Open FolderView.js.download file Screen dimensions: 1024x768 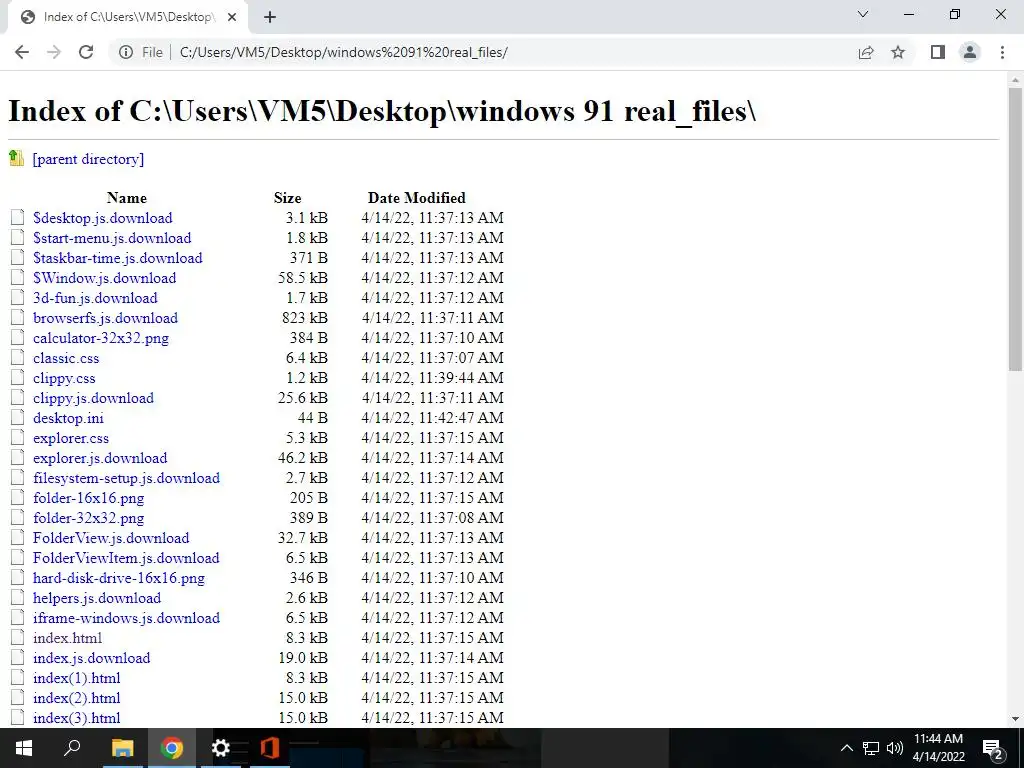click(111, 538)
